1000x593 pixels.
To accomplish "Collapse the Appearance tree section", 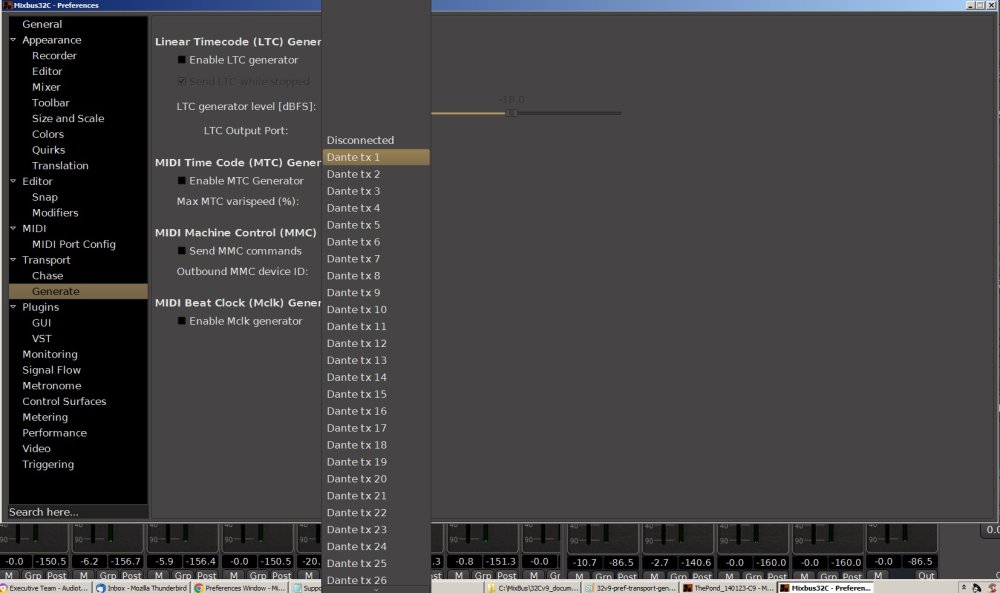I will [13, 40].
